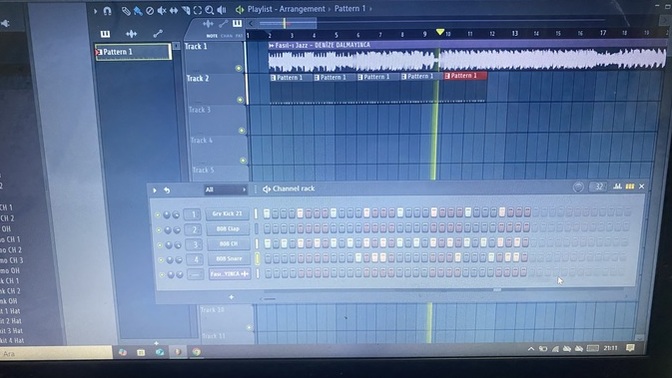Mute Track 1 with its green LED

(239, 68)
